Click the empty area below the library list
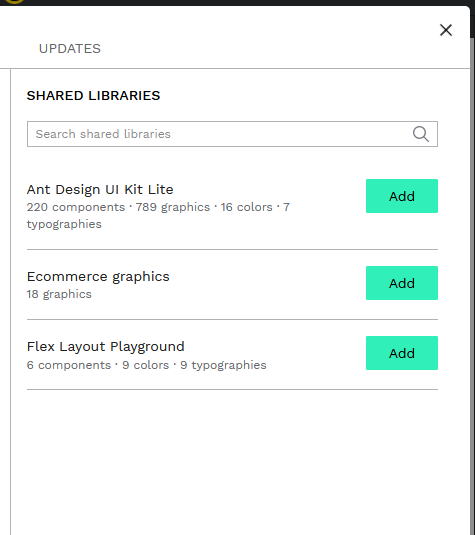475x535 pixels. click(232, 462)
